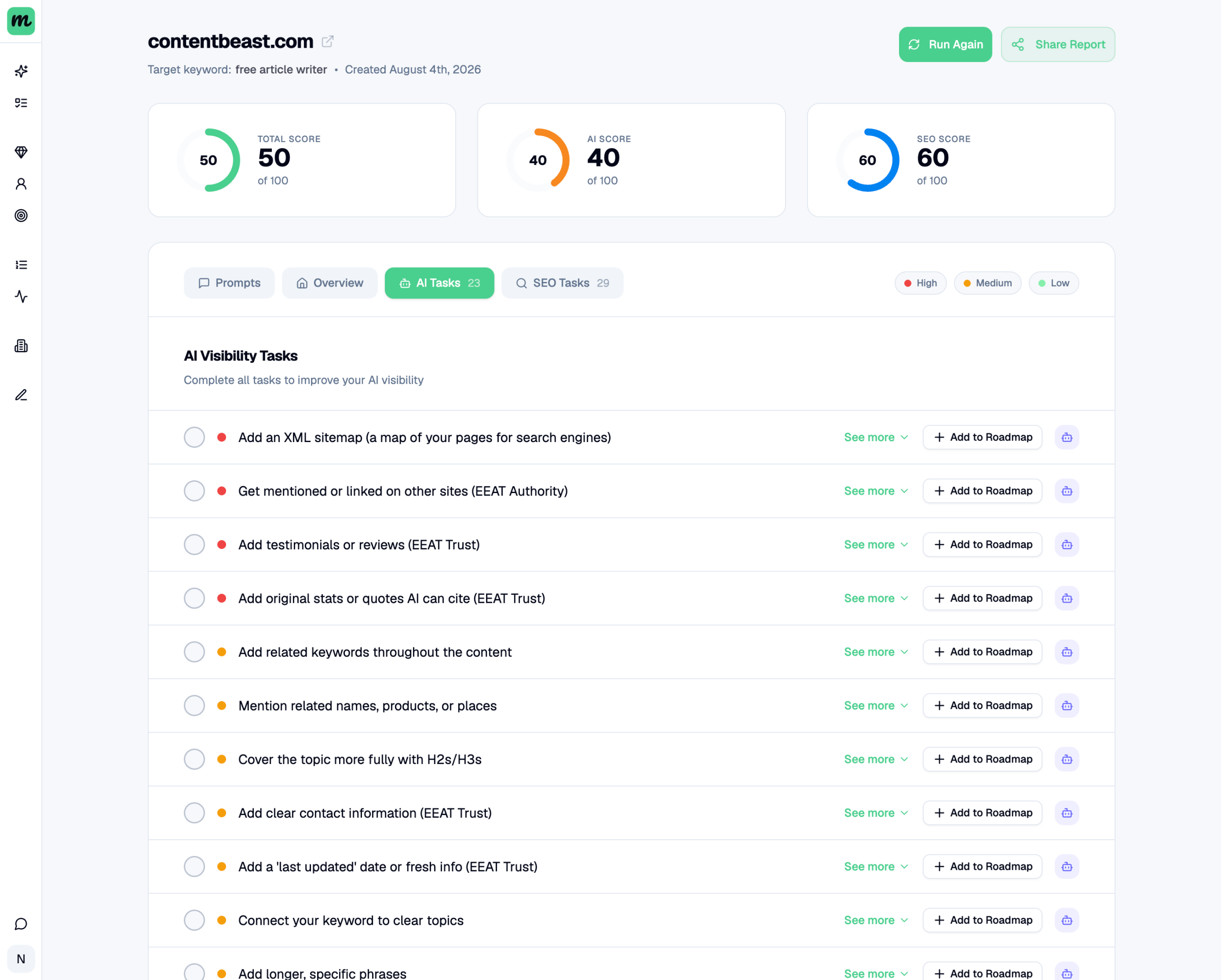The image size is (1221, 980).
Task: Switch to the SEO Tasks tab
Action: [x=562, y=283]
